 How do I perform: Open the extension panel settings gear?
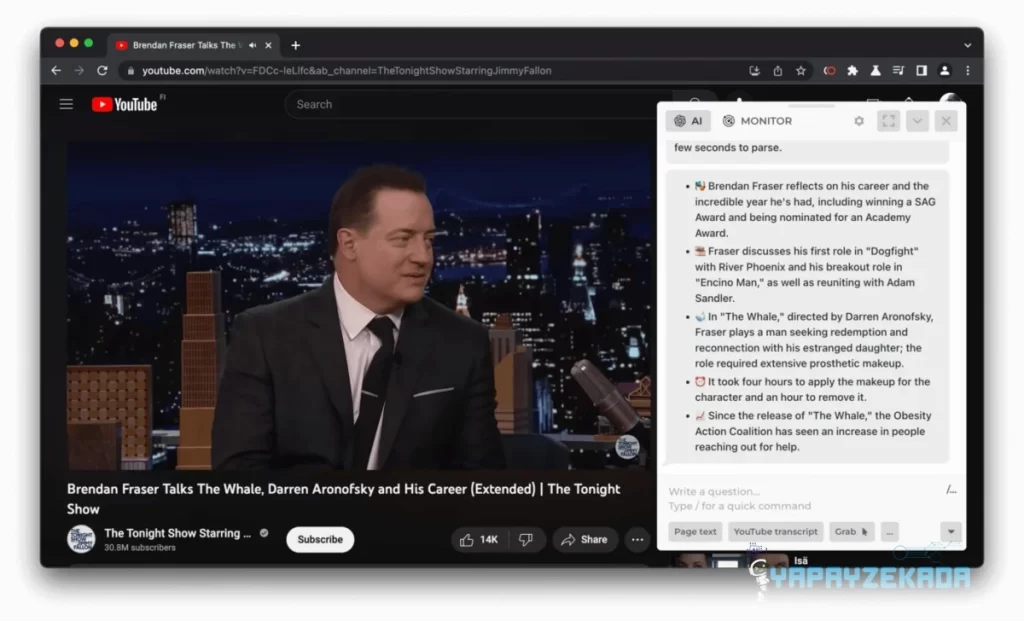tap(859, 121)
